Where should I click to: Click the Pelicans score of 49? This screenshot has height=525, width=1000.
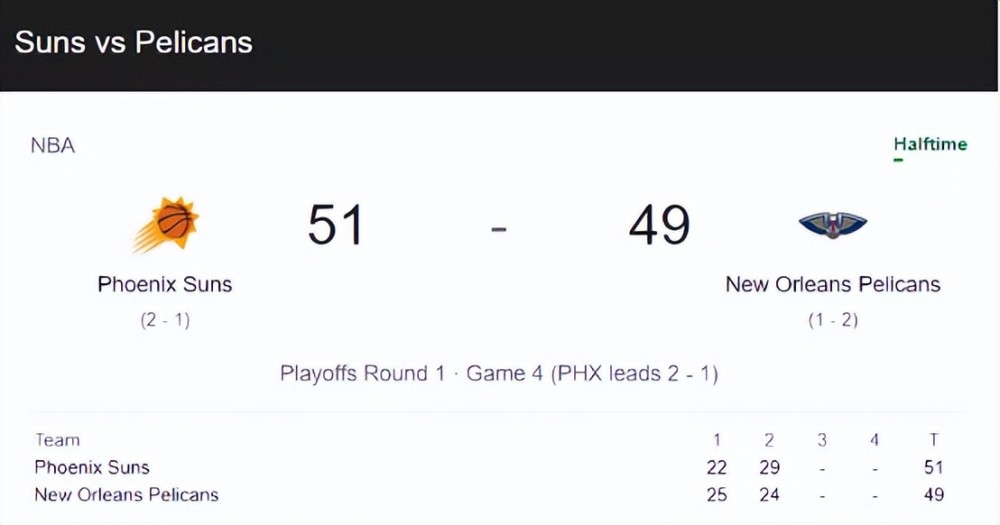point(659,225)
